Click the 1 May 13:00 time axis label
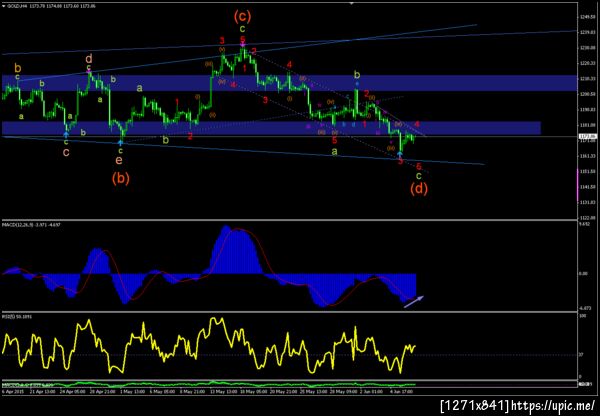Viewport: 600px width, 416px height. pos(132,392)
